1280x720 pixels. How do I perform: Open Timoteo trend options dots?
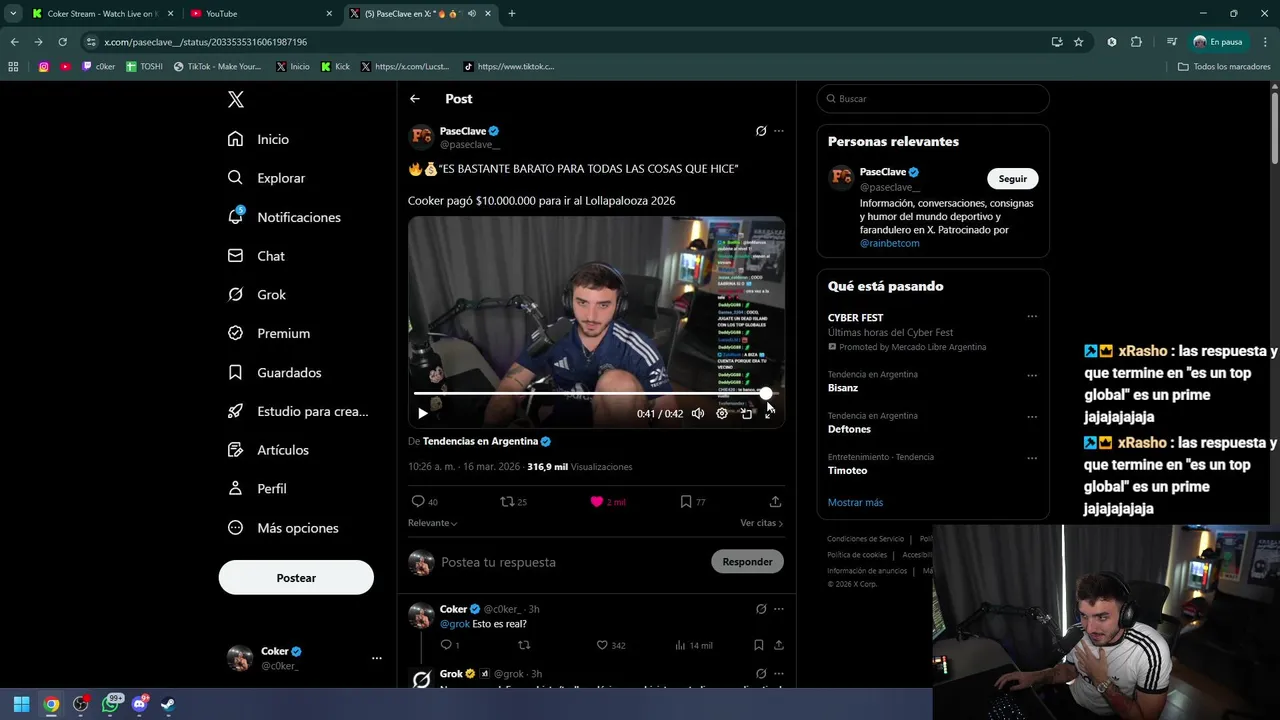click(x=1032, y=459)
